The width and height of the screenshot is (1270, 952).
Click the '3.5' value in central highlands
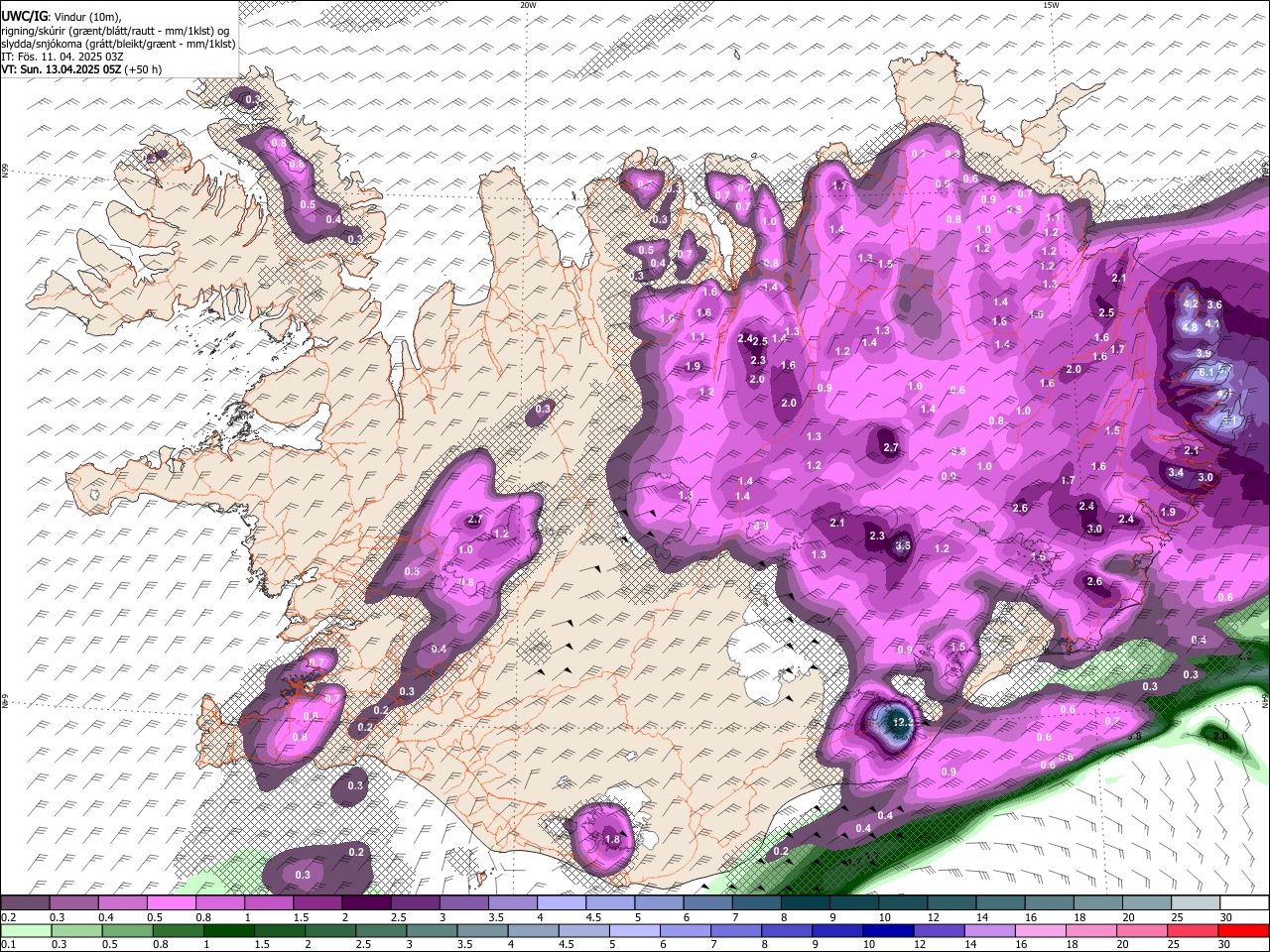pos(903,545)
